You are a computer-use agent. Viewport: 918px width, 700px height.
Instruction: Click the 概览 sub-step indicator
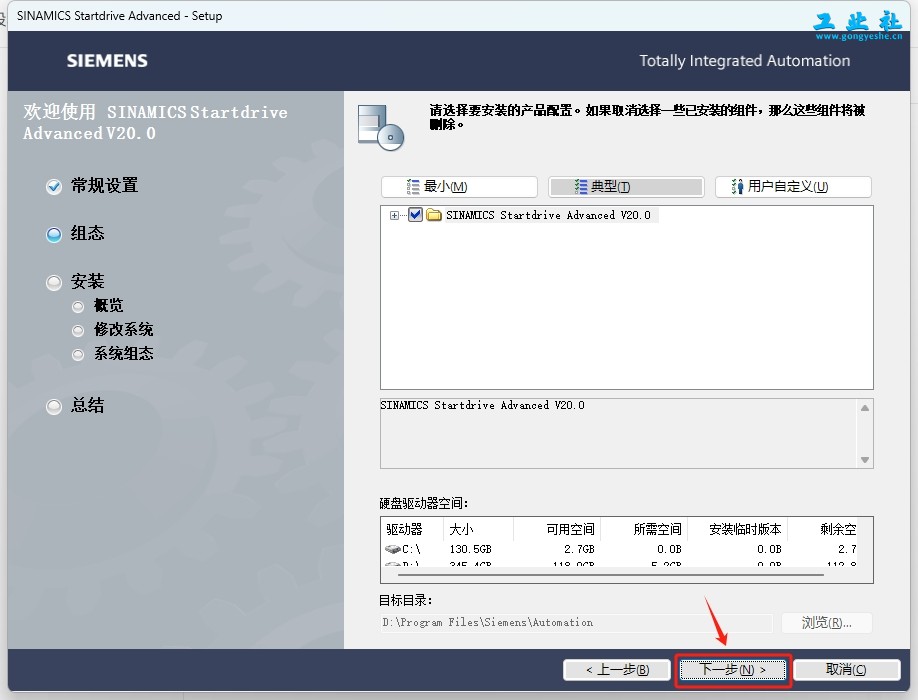(78, 307)
